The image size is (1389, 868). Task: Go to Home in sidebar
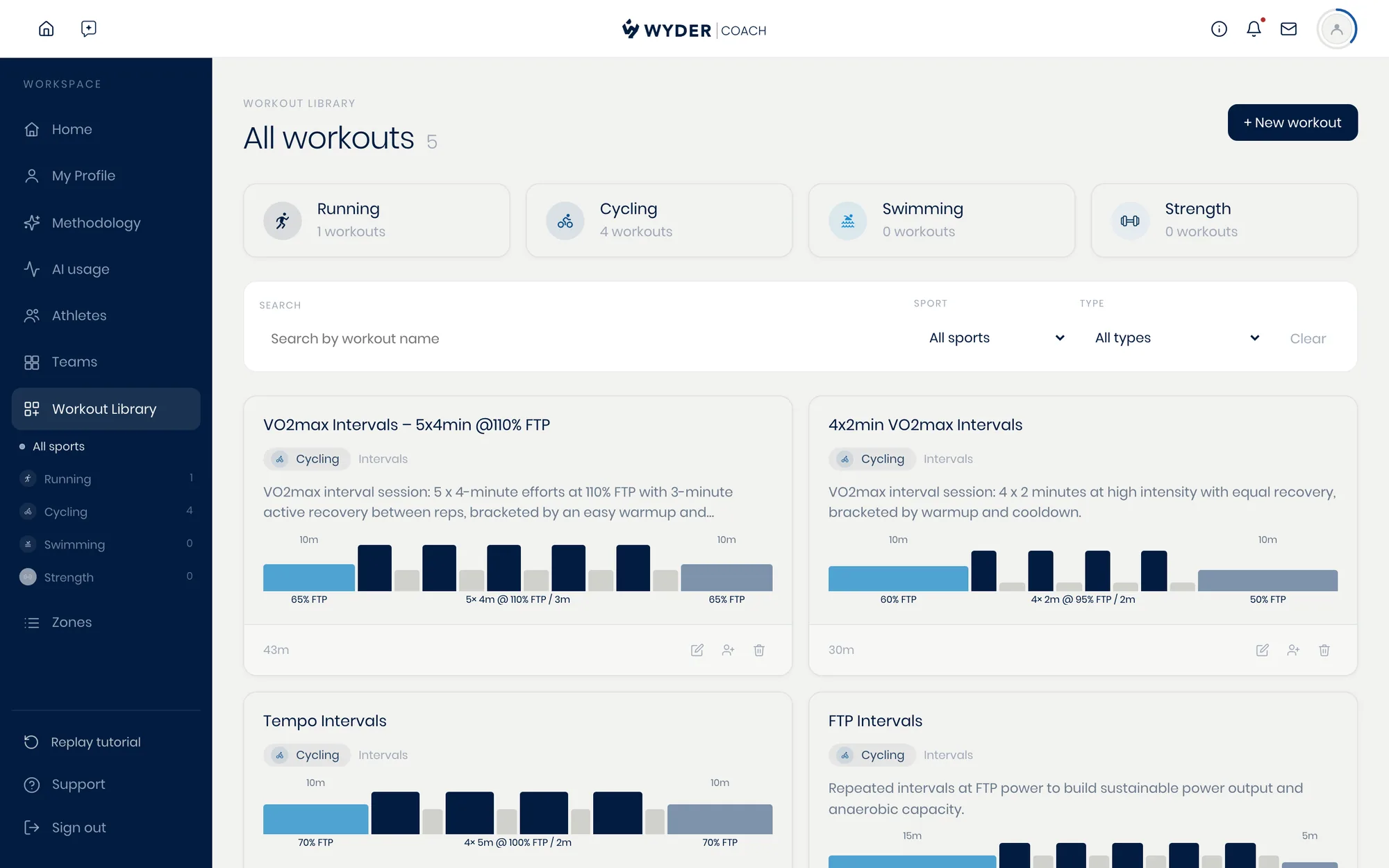coord(106,129)
